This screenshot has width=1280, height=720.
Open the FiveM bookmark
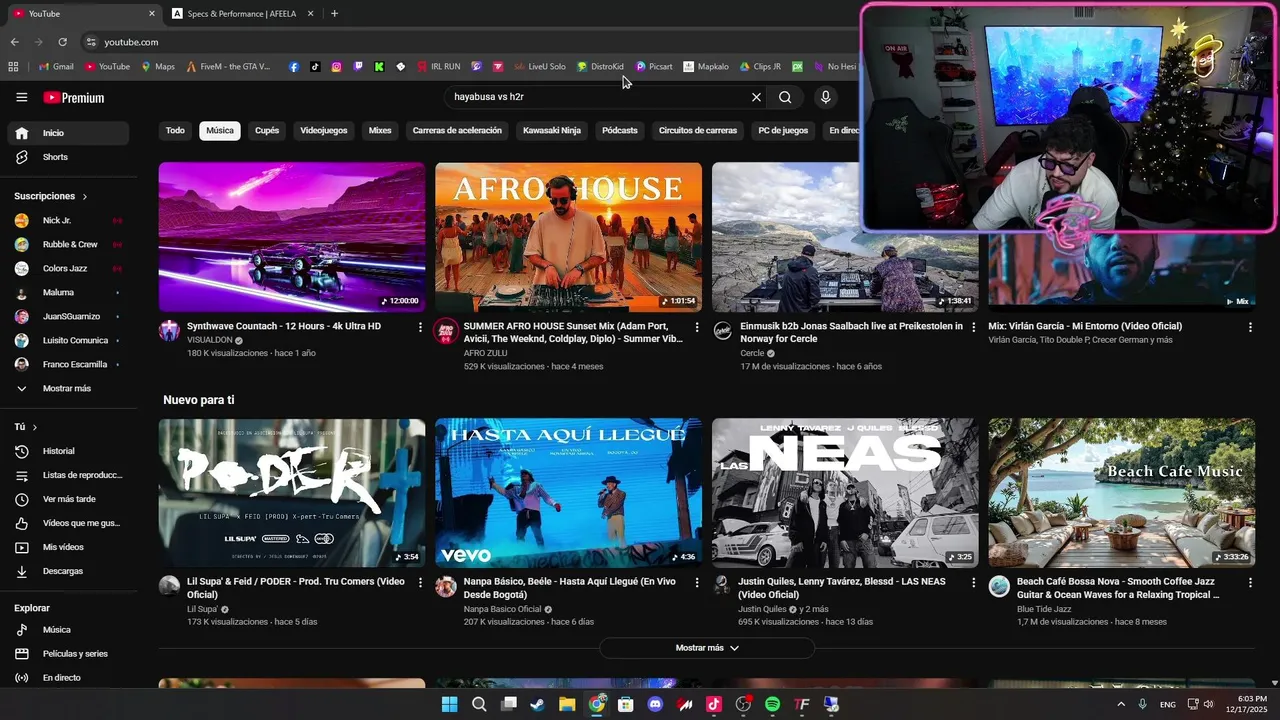(228, 67)
